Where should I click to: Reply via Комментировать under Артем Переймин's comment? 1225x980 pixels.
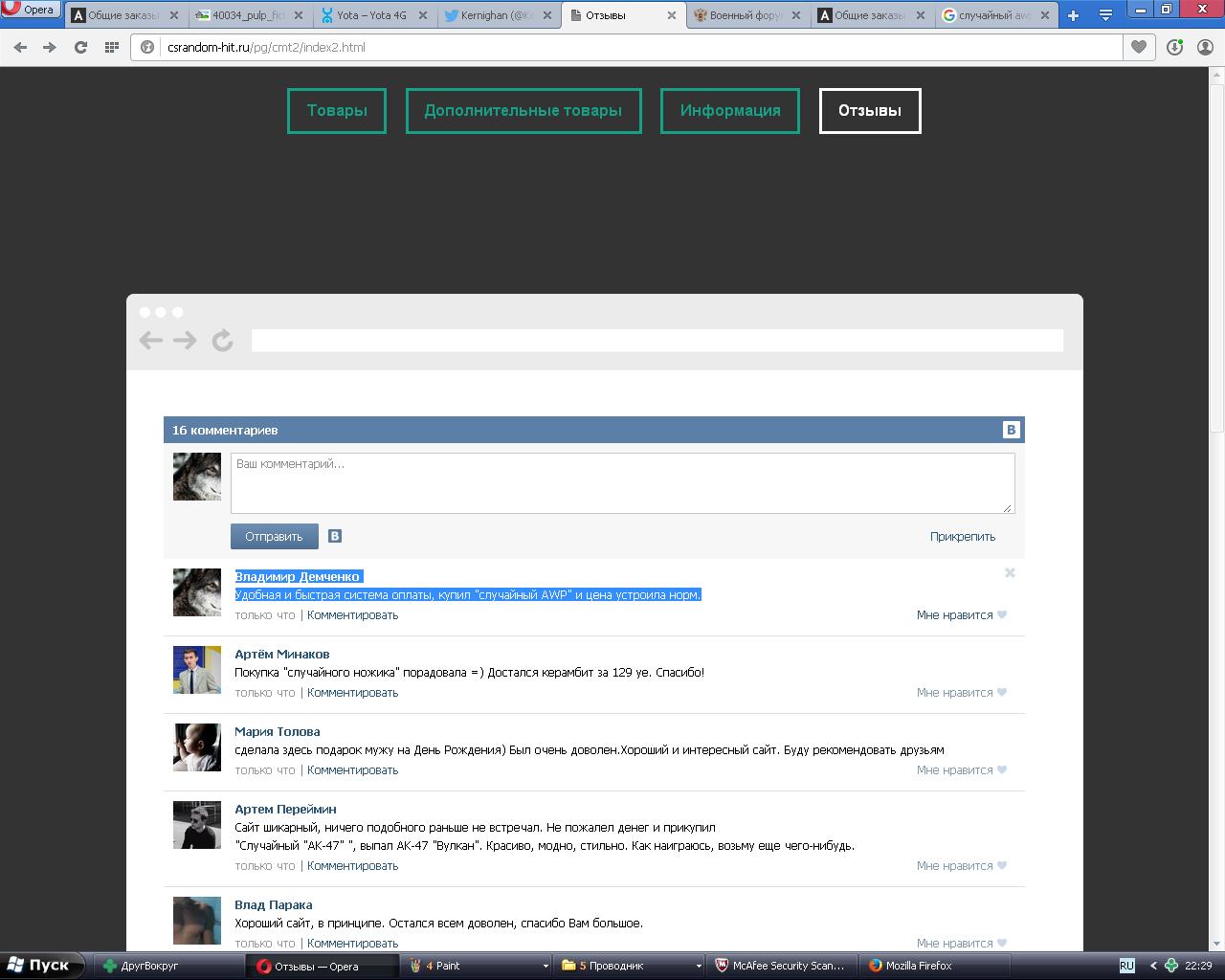click(x=352, y=866)
